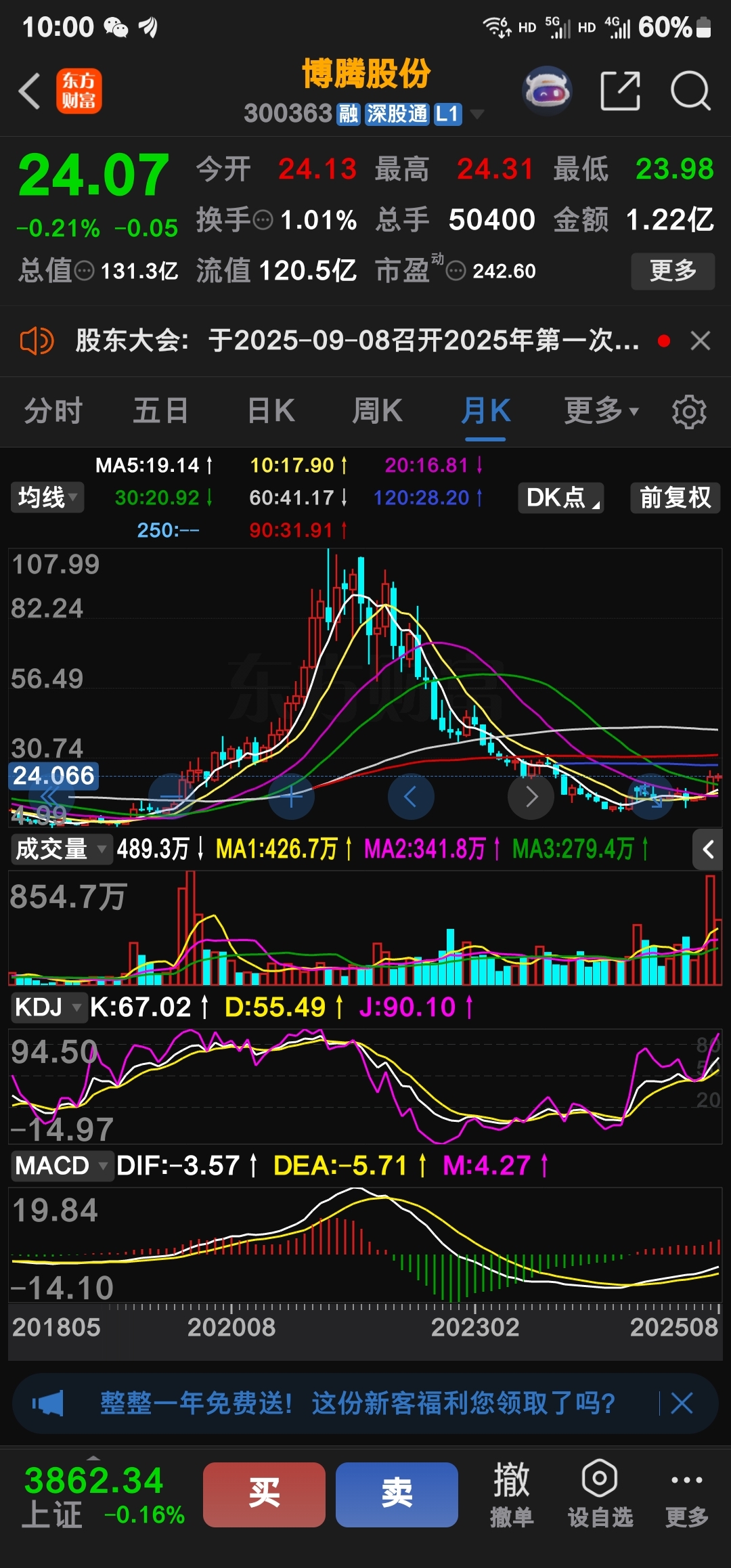
Task: Zoom out chart with minus button
Action: coord(171,797)
